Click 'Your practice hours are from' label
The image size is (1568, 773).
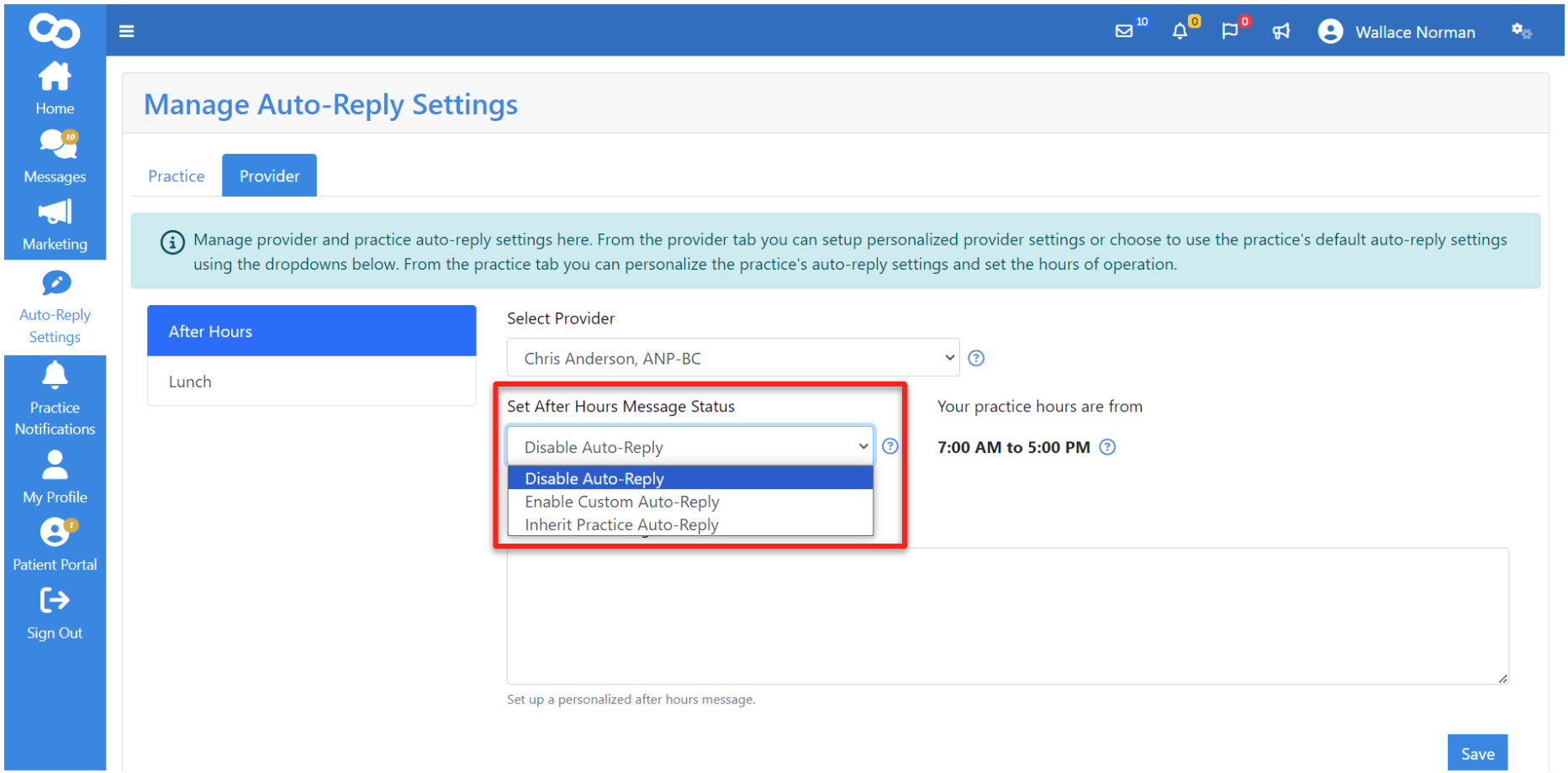[1039, 407]
